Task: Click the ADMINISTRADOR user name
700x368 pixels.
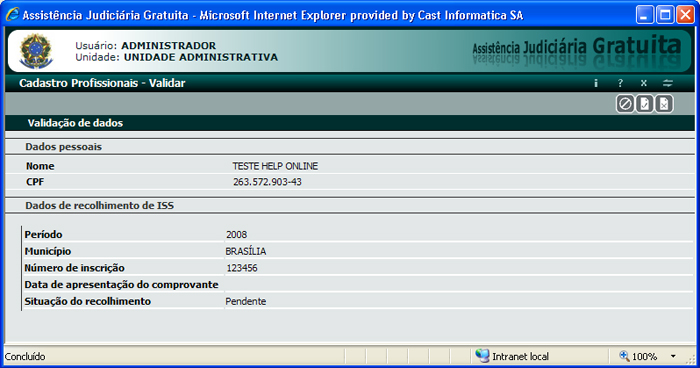Action: [168, 46]
